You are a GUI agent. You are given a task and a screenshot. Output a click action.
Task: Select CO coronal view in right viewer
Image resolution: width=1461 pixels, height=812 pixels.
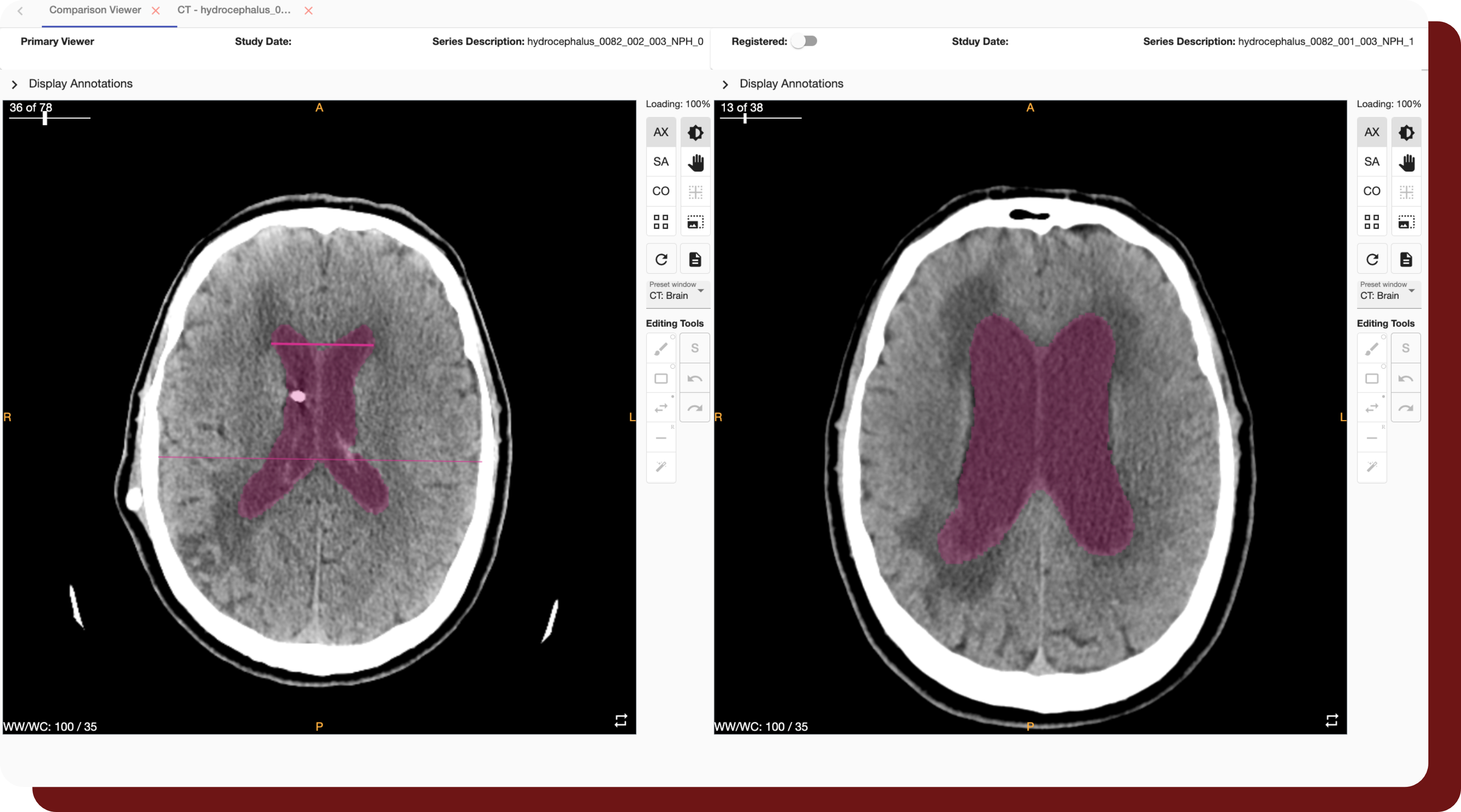pyautogui.click(x=1372, y=191)
